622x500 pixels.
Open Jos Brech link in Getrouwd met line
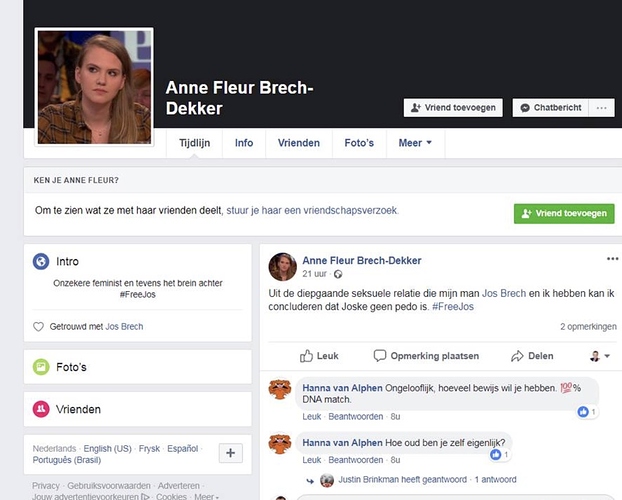point(124,327)
